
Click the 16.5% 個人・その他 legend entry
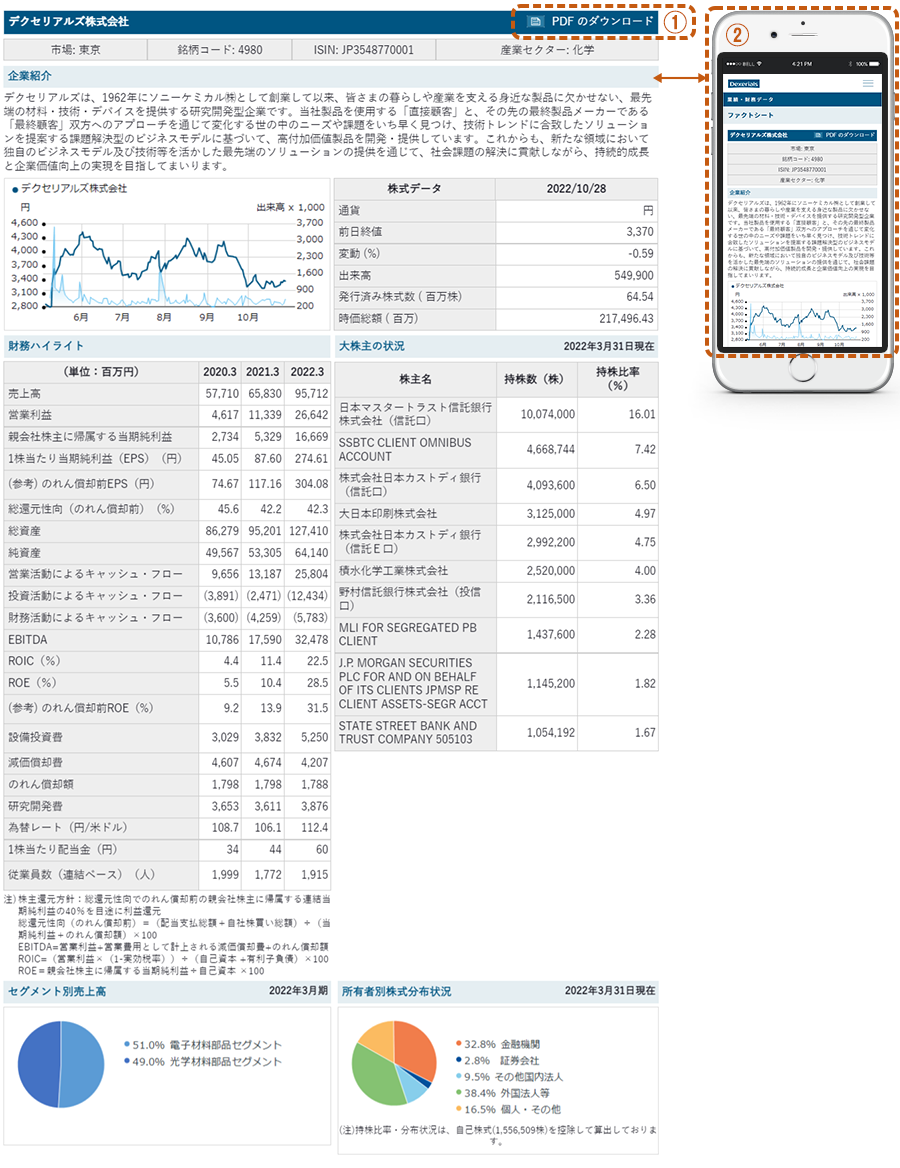coord(508,1110)
